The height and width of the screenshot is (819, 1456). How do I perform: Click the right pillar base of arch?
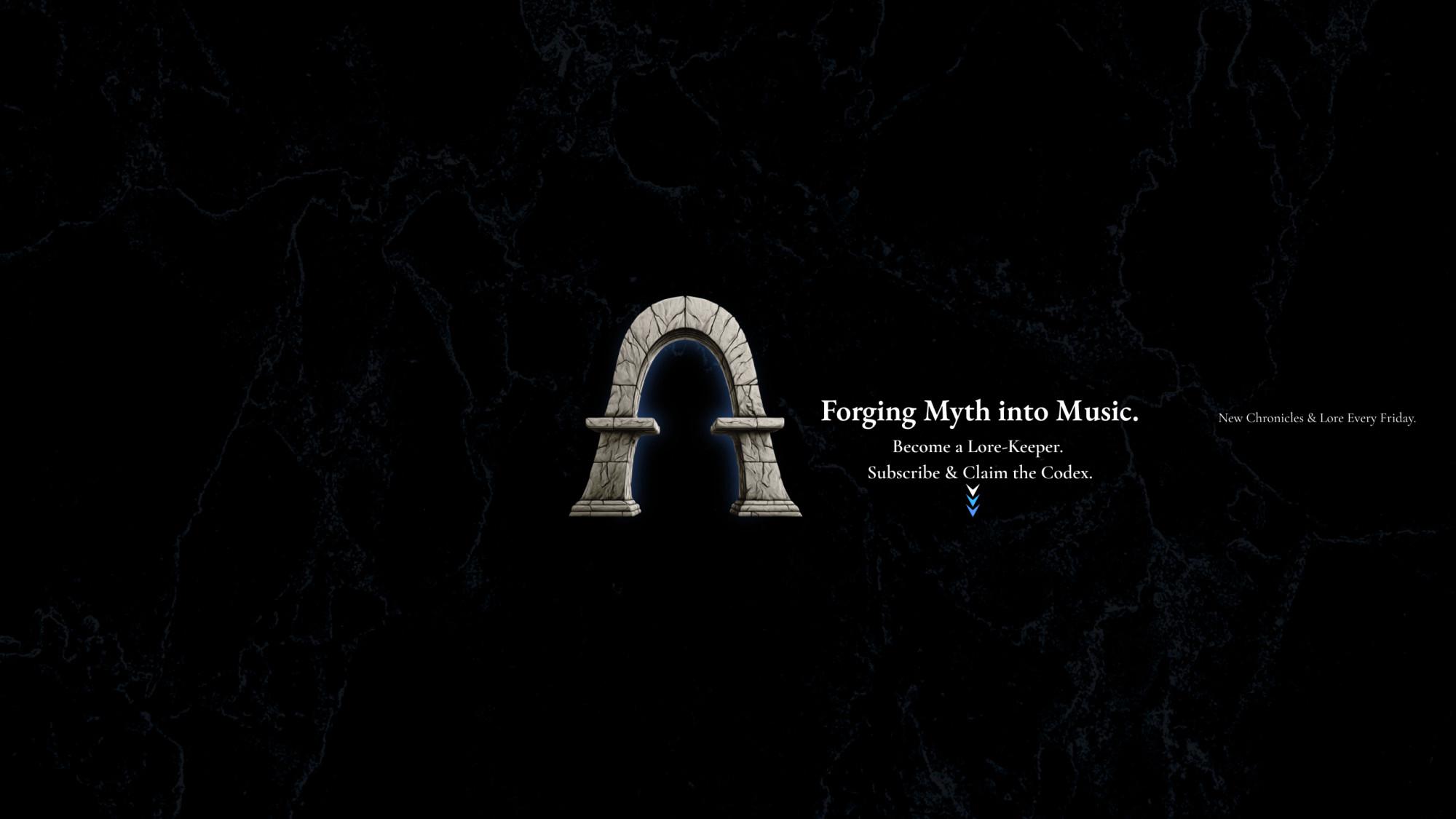(x=766, y=507)
